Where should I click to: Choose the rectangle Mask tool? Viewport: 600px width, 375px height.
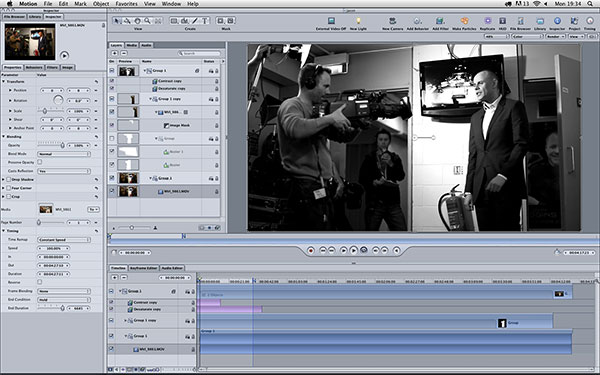220,21
